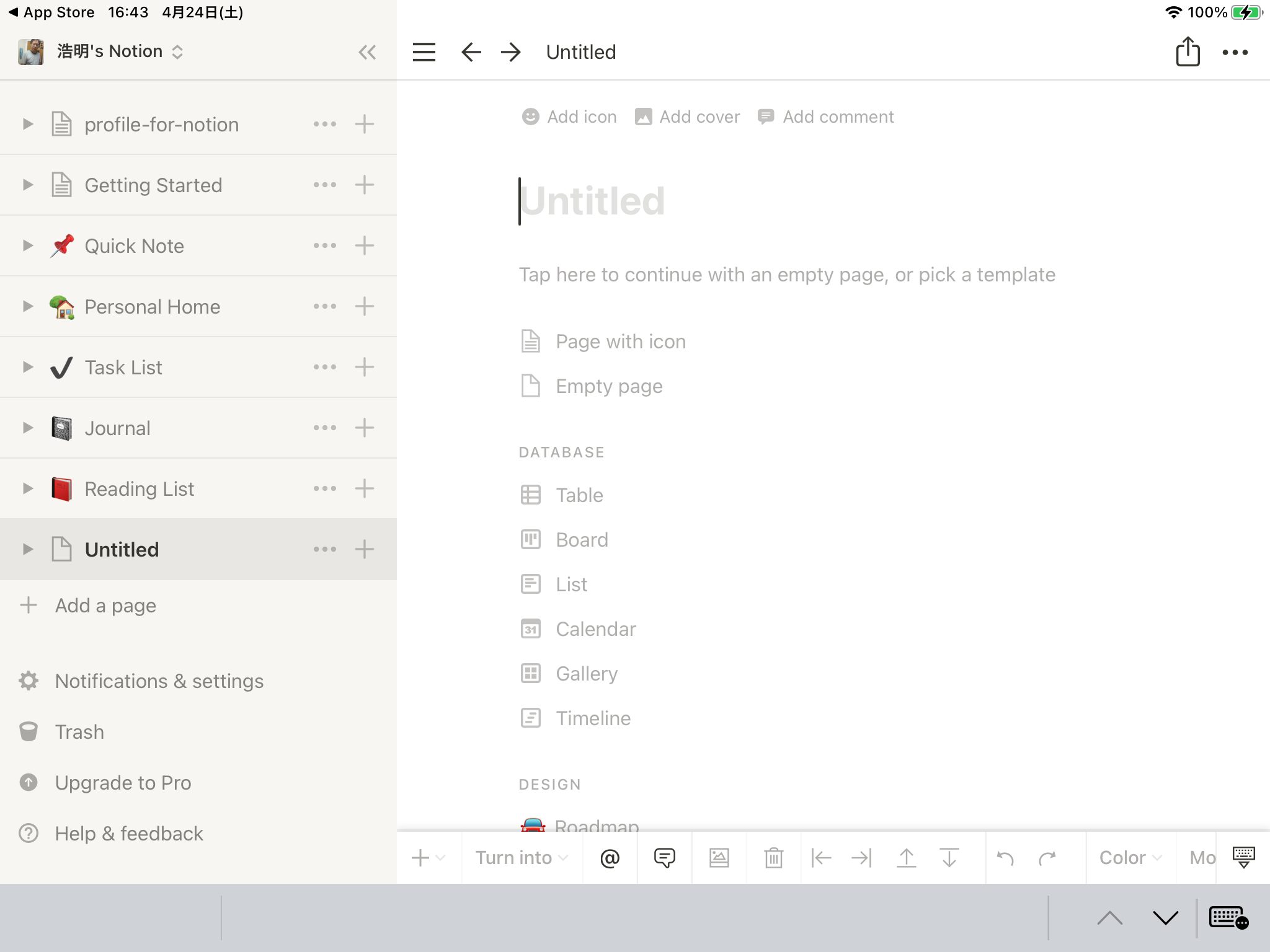Return to App Store
The height and width of the screenshot is (952, 1270).
click(51, 12)
